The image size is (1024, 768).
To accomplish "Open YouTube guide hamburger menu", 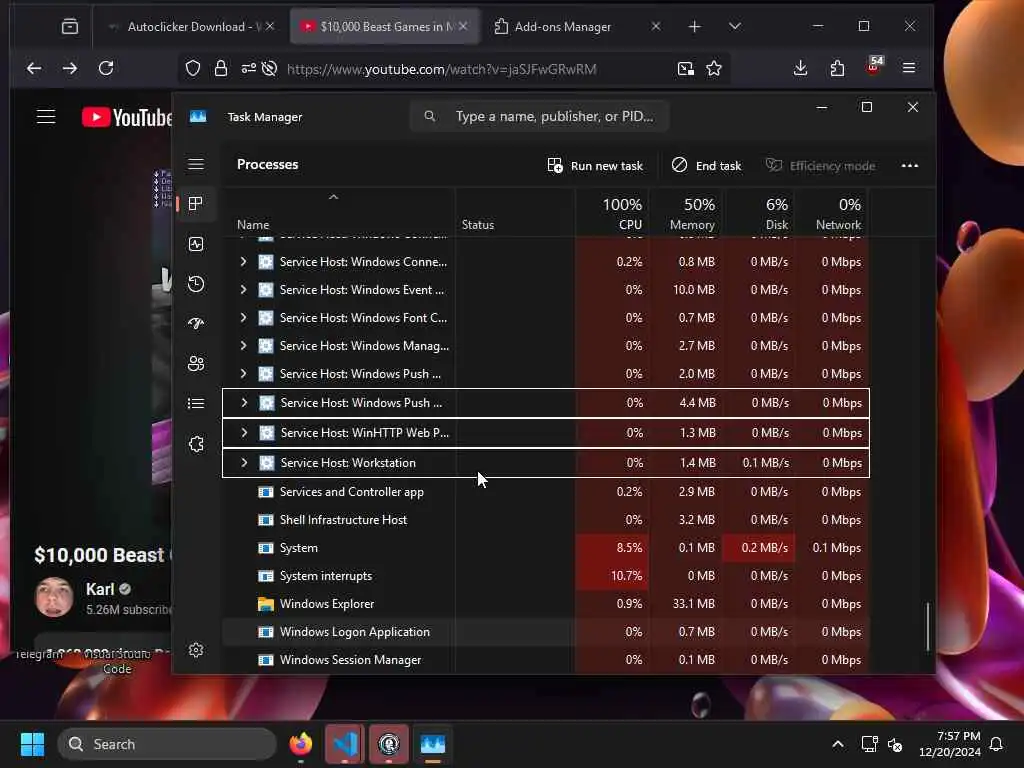I will click(x=46, y=117).
